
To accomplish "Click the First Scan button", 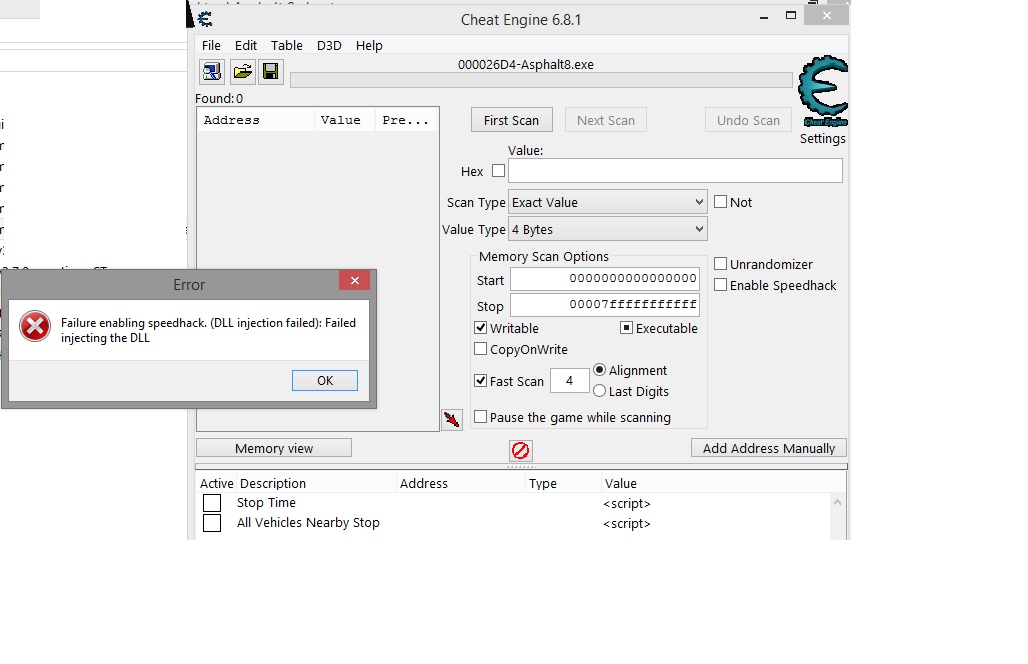I will [511, 120].
